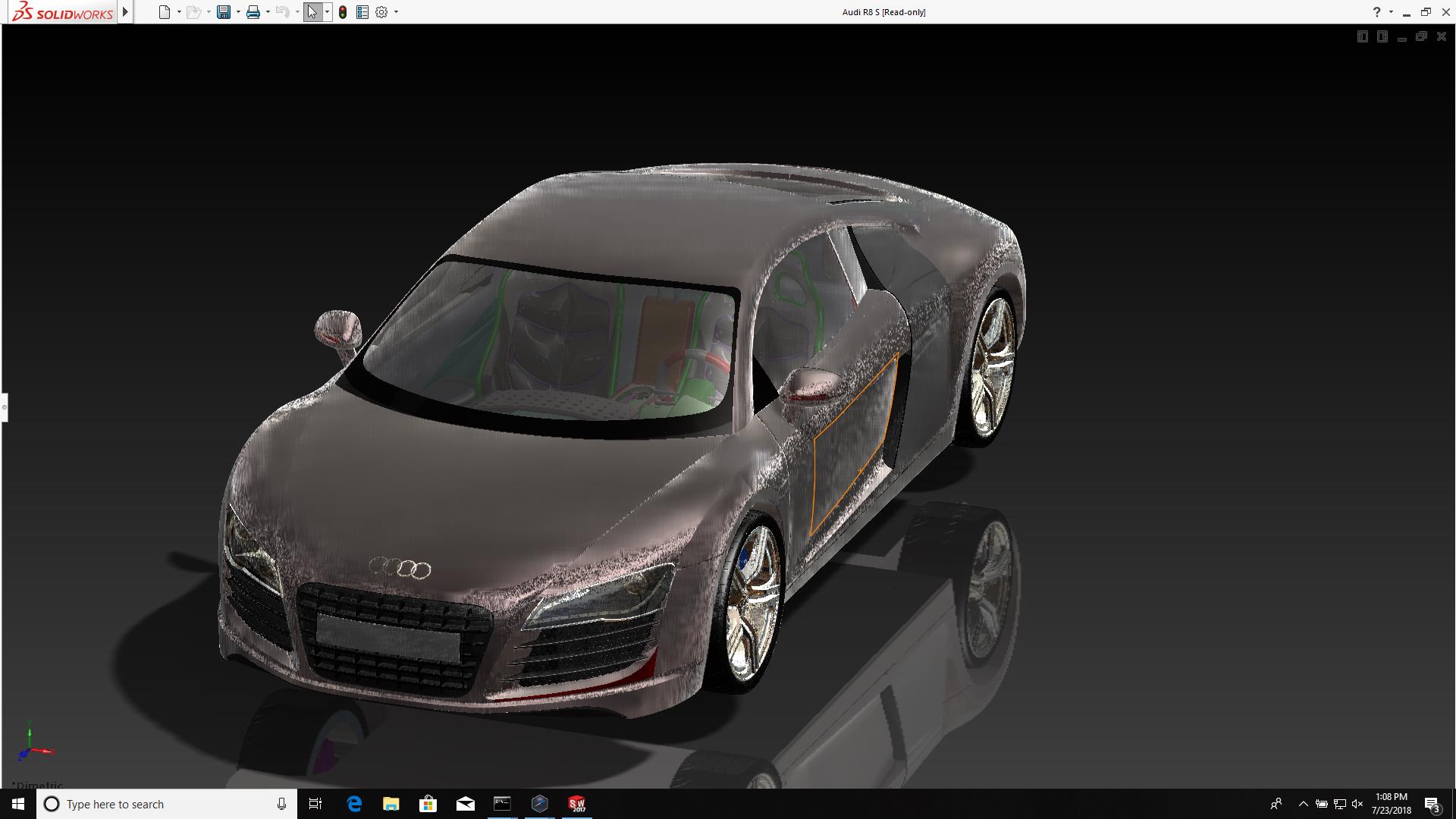
Task: Click the Print icon
Action: (x=253, y=12)
